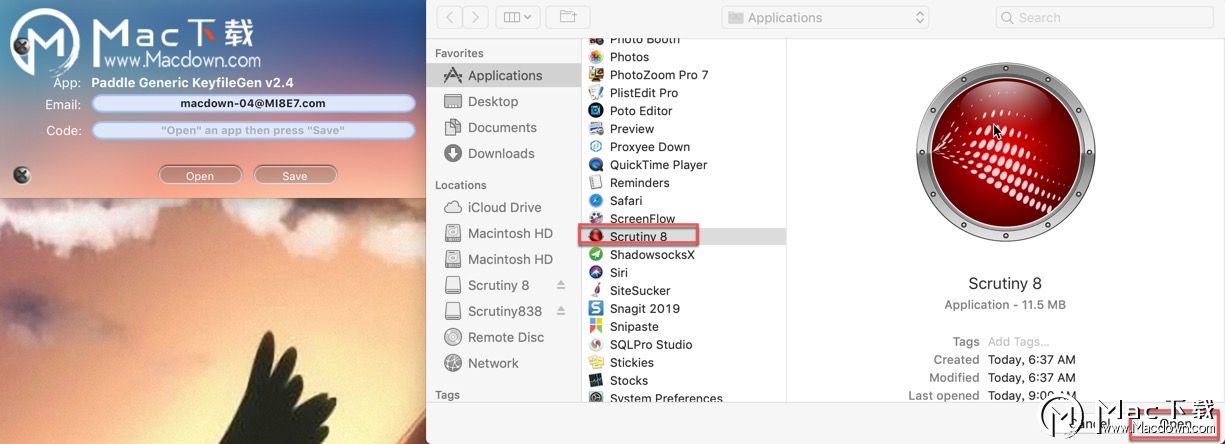The width and height of the screenshot is (1225, 444).
Task: Select QuickTime Player name in list
Action: coord(659,165)
